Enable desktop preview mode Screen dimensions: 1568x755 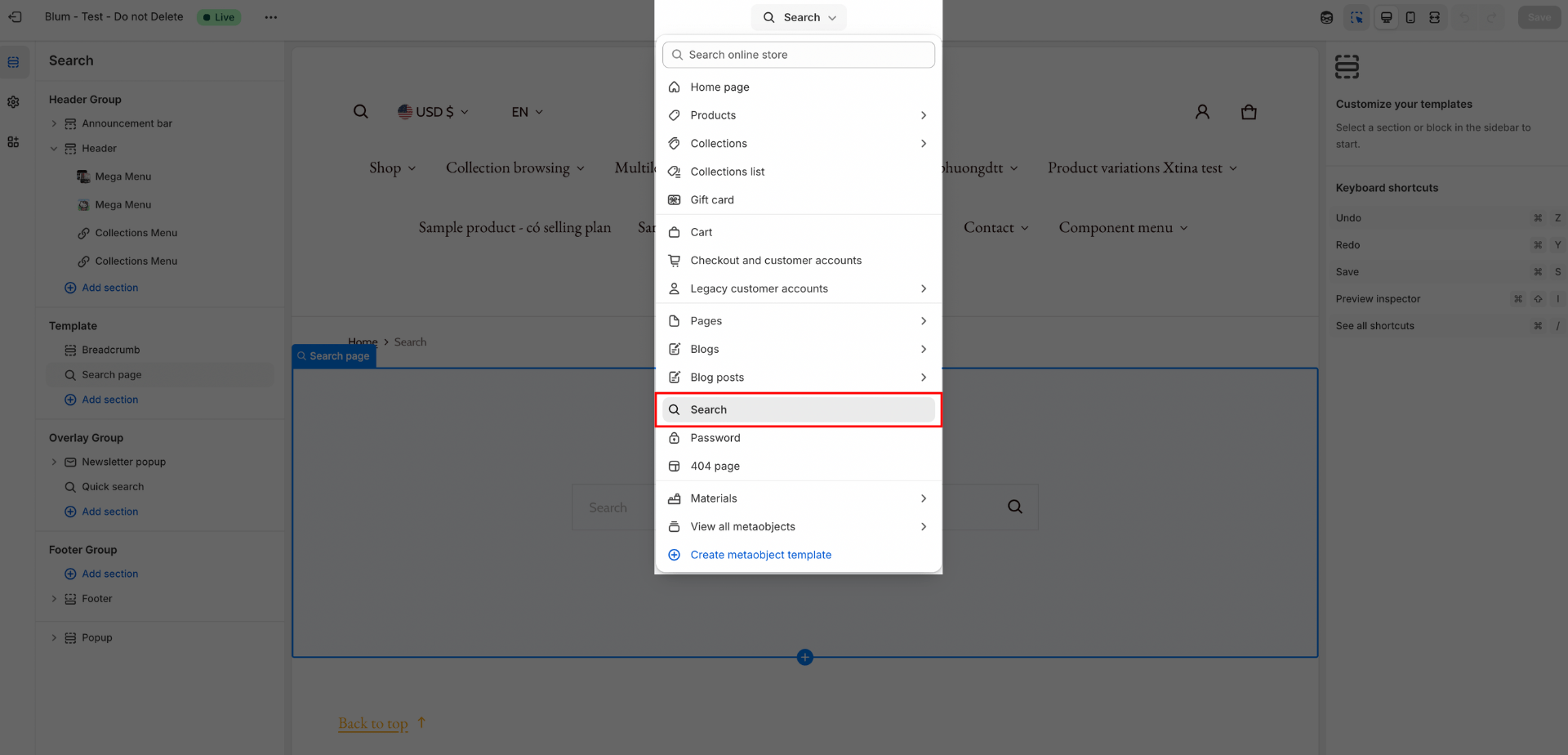coord(1386,17)
